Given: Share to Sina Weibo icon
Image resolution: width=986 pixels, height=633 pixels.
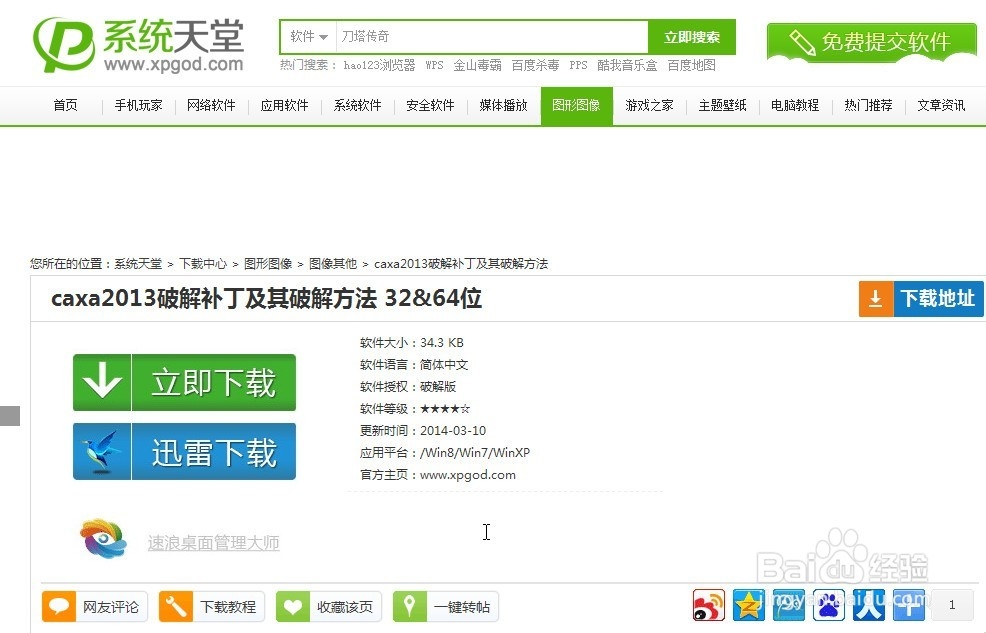Looking at the screenshot, I should pos(709,605).
